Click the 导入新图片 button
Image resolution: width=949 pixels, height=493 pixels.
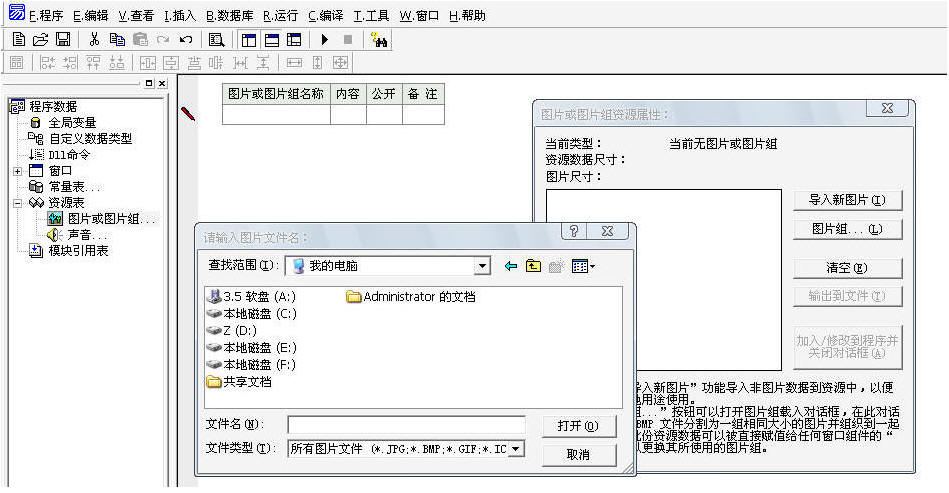(x=847, y=200)
